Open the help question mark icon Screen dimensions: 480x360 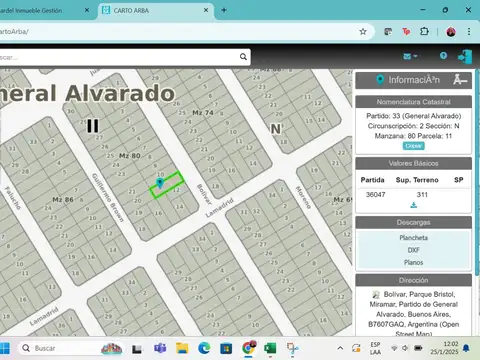click(x=443, y=56)
